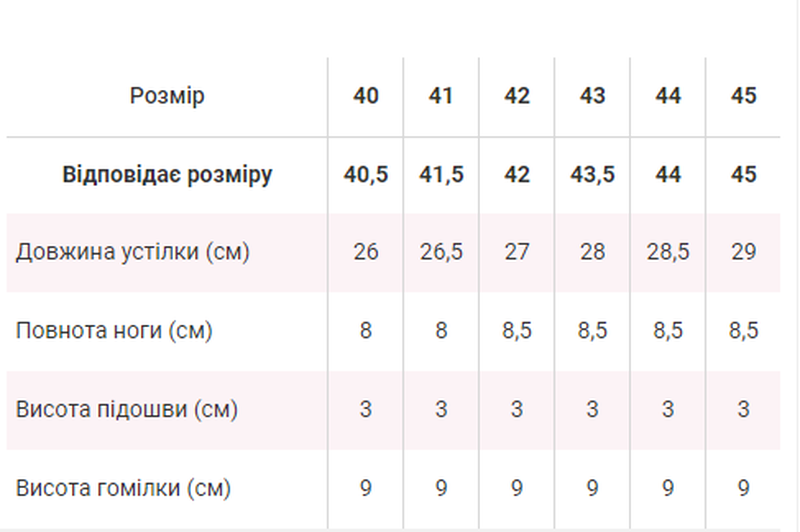Screen dimensions: 800x532
Task: Click the 'Розмір' header label
Action: [x=167, y=96]
